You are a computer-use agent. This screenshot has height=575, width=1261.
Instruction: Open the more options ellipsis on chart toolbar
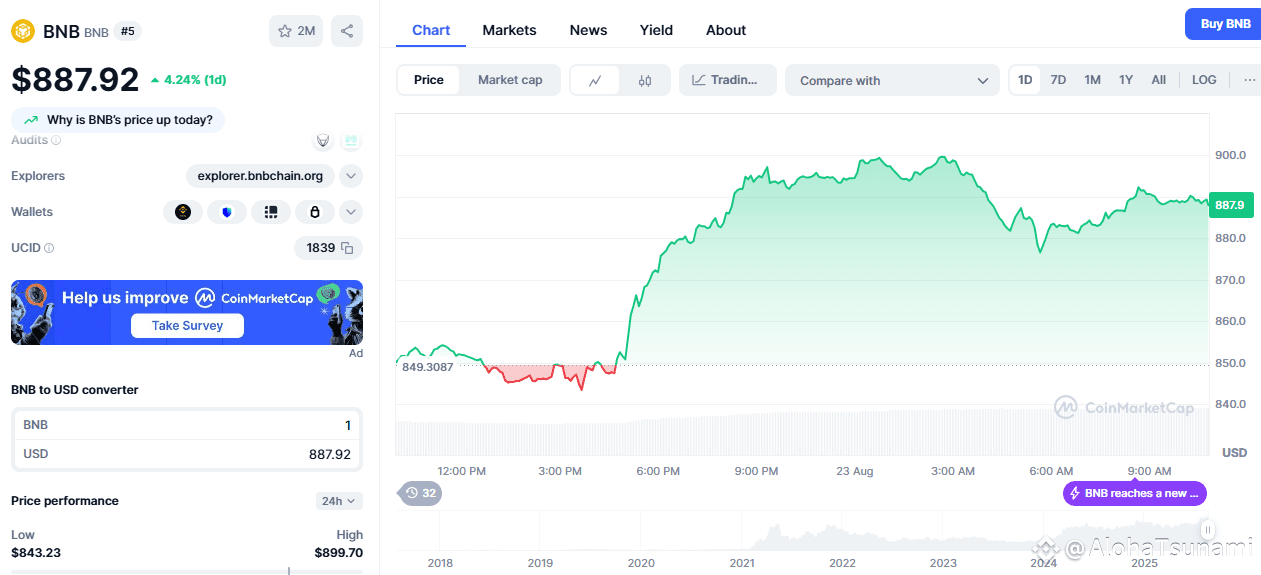pyautogui.click(x=1249, y=80)
